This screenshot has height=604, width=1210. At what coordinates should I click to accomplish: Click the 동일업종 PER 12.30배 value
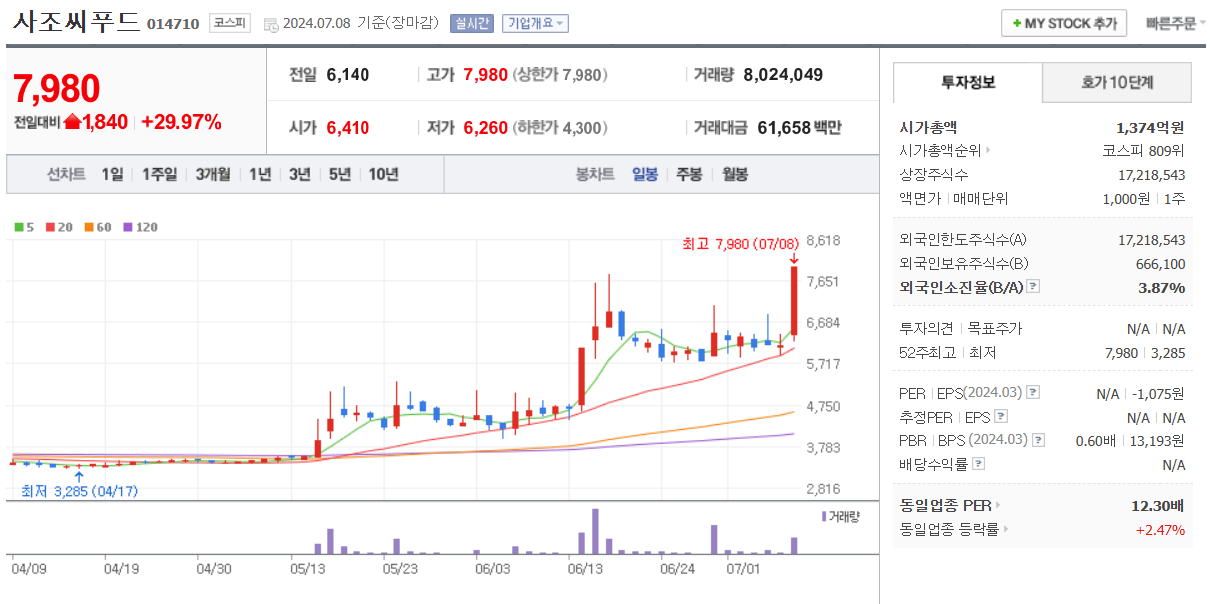(x=1157, y=505)
